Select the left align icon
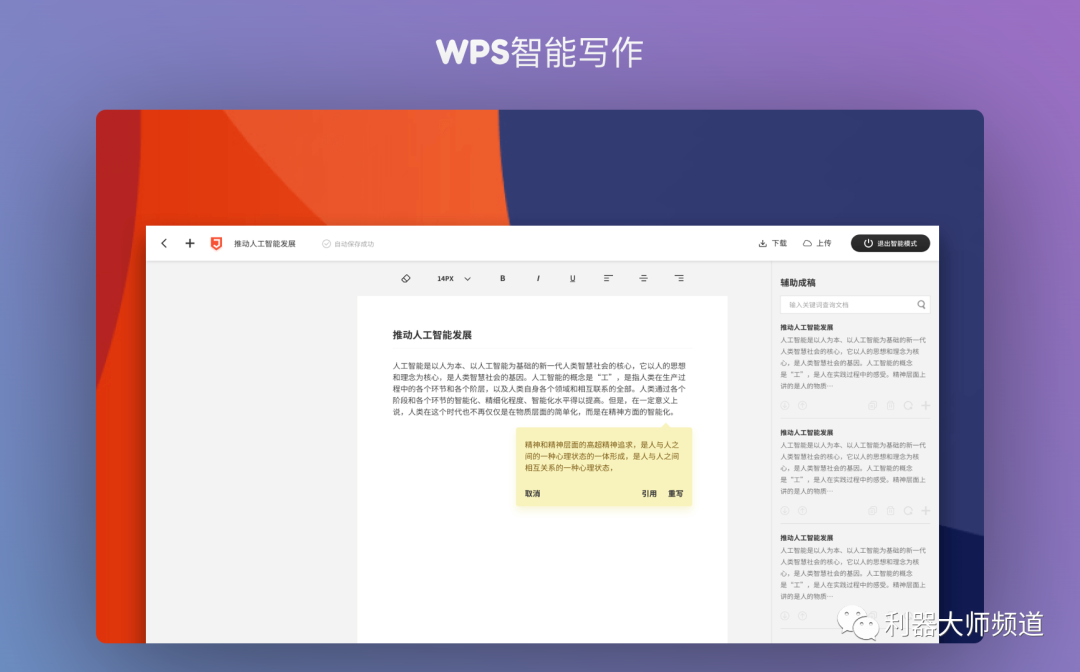The height and width of the screenshot is (672, 1080). (607, 279)
